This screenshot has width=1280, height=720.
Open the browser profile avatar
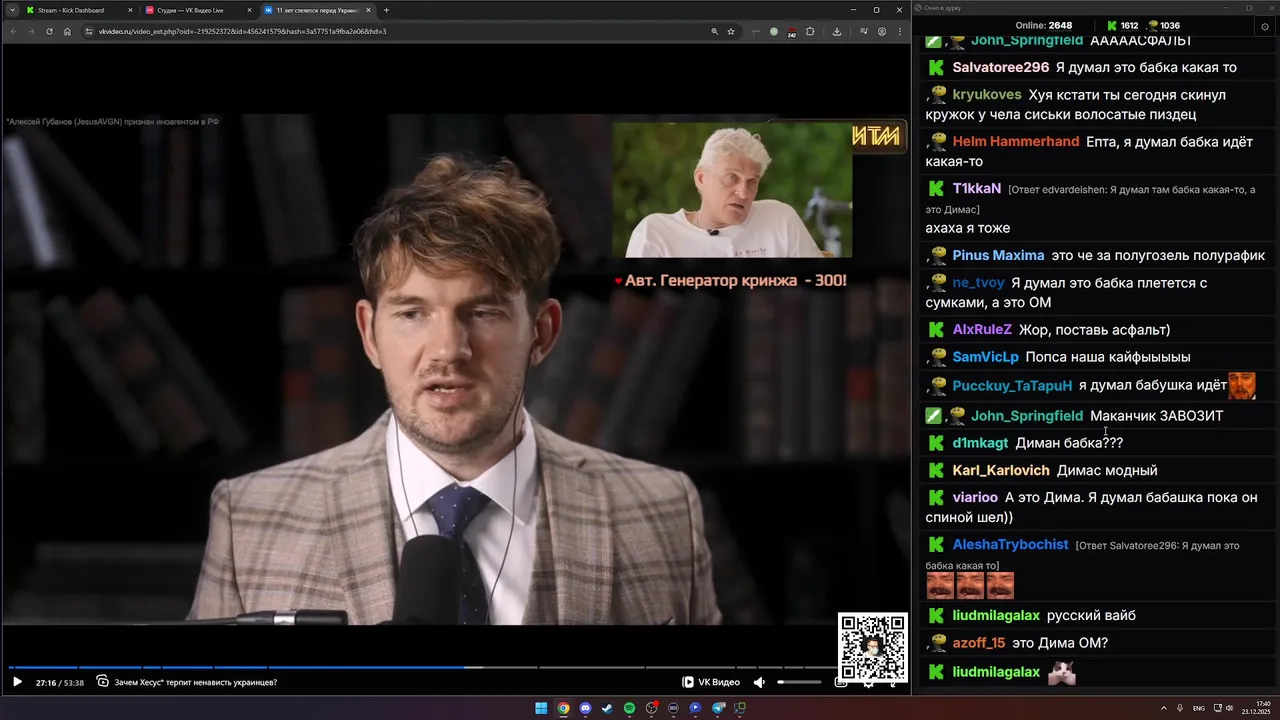[x=882, y=31]
